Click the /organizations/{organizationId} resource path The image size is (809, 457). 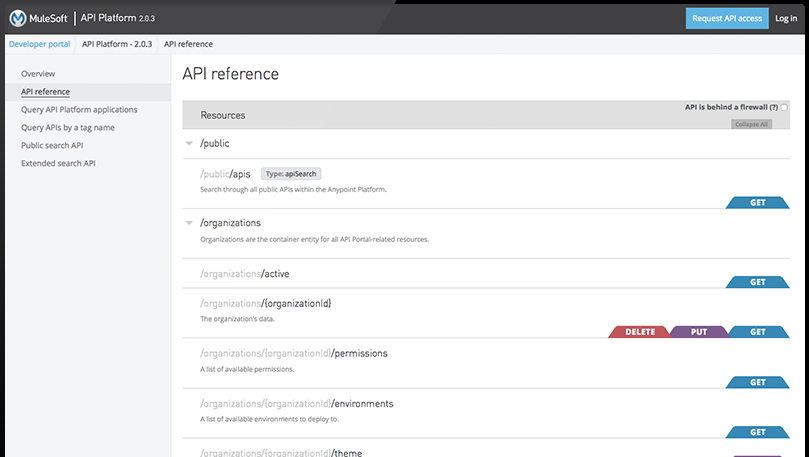point(266,303)
